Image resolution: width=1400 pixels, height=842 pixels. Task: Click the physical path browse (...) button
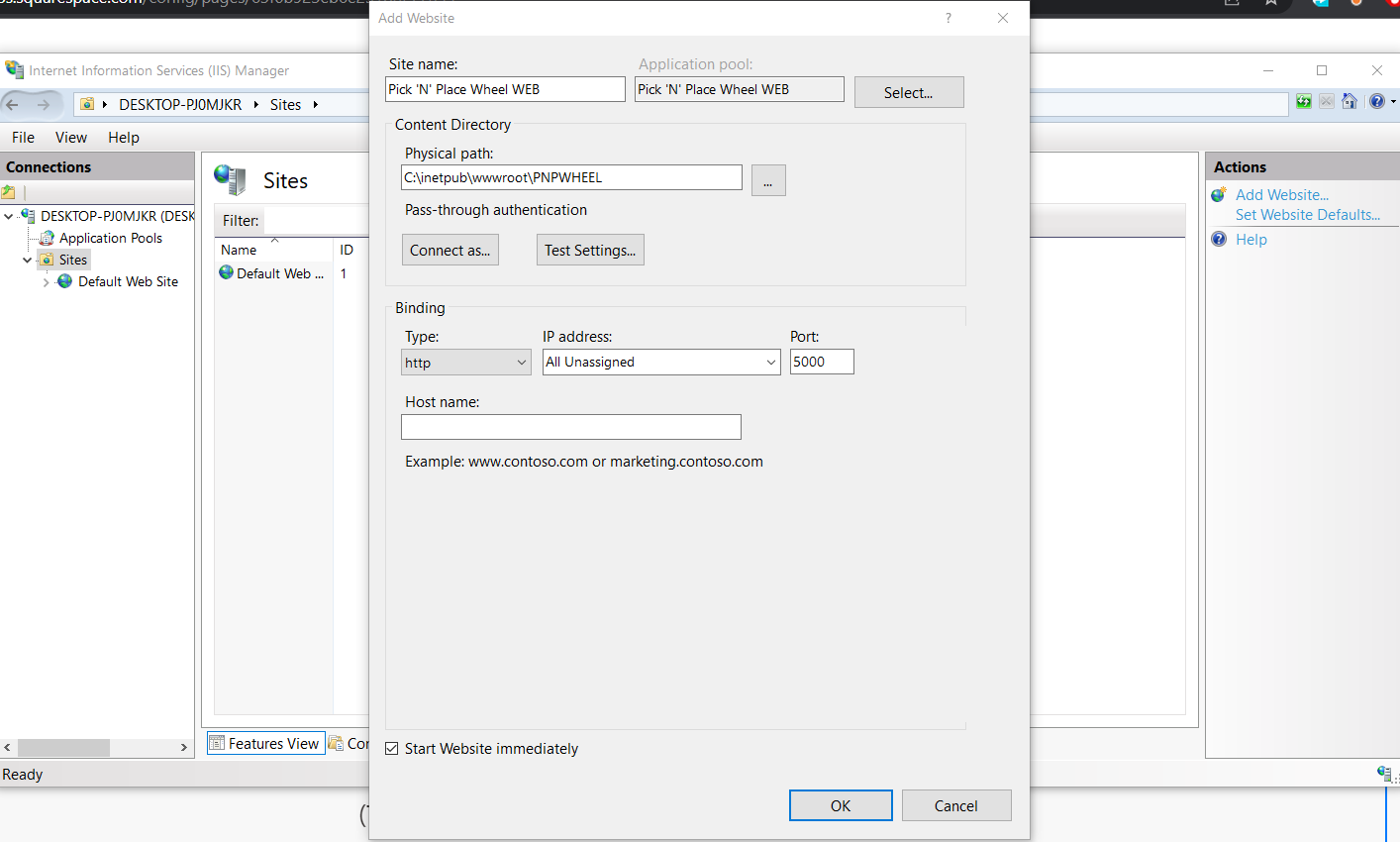(x=768, y=180)
